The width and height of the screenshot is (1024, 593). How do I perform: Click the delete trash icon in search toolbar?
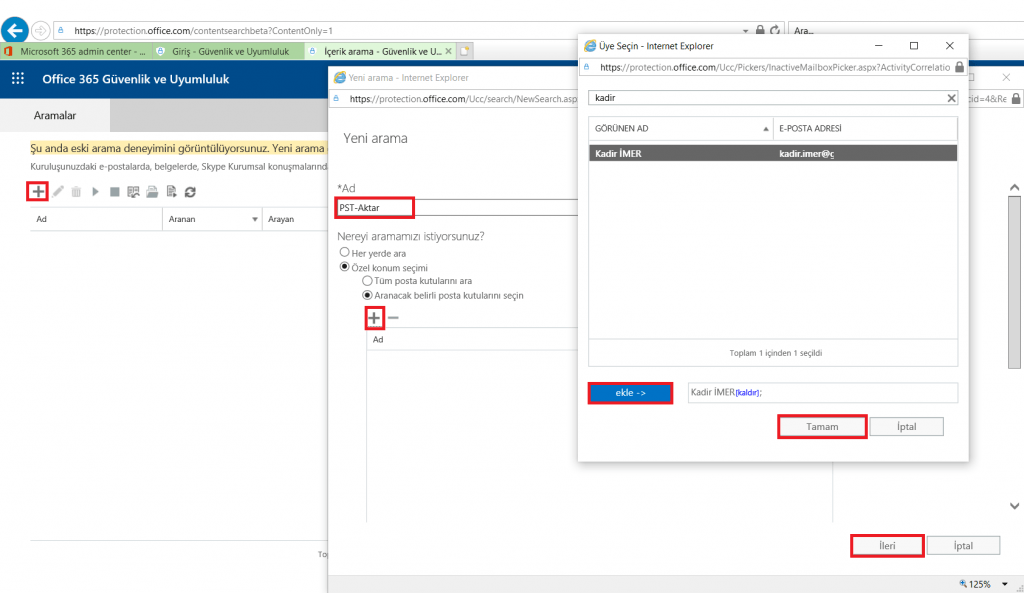pyautogui.click(x=76, y=192)
